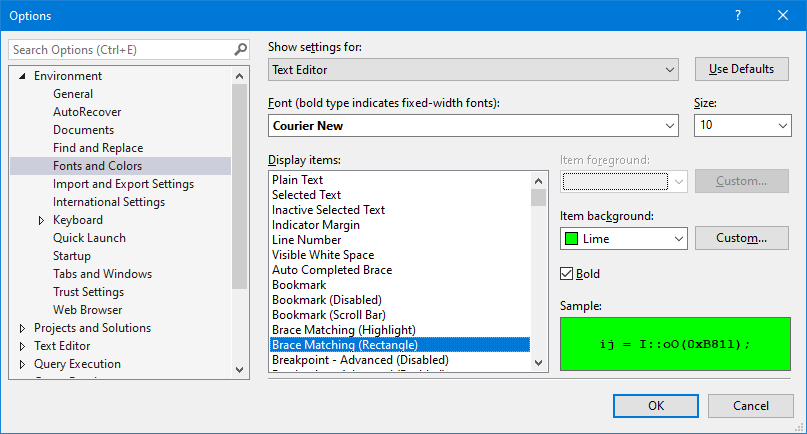807x434 pixels.
Task: Expand the Keyboard tree node
Action: coord(41,220)
